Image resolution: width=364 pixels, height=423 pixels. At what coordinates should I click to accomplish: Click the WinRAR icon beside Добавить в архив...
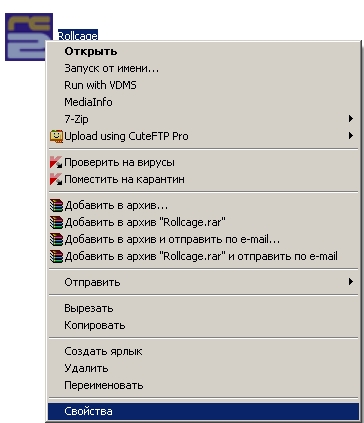(x=56, y=206)
